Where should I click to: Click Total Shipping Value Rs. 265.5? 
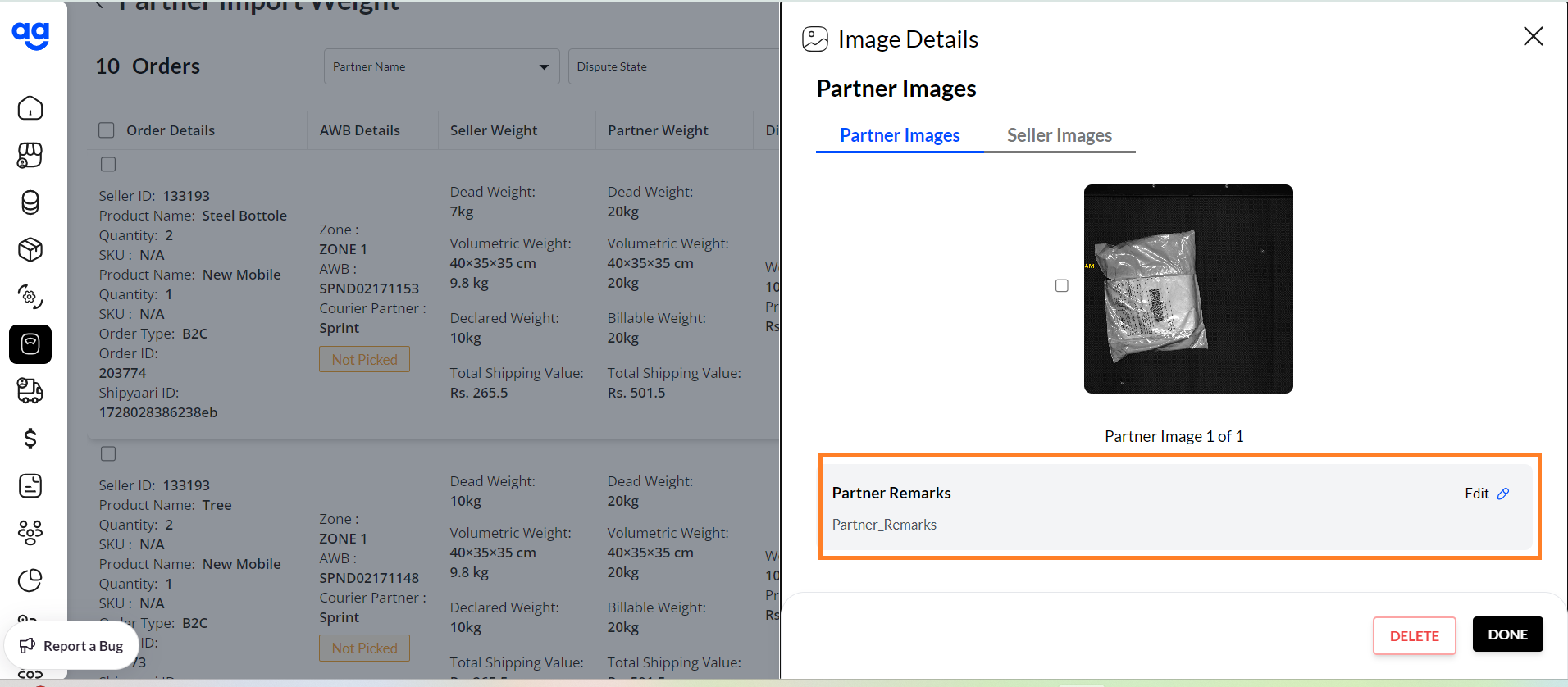click(x=479, y=393)
